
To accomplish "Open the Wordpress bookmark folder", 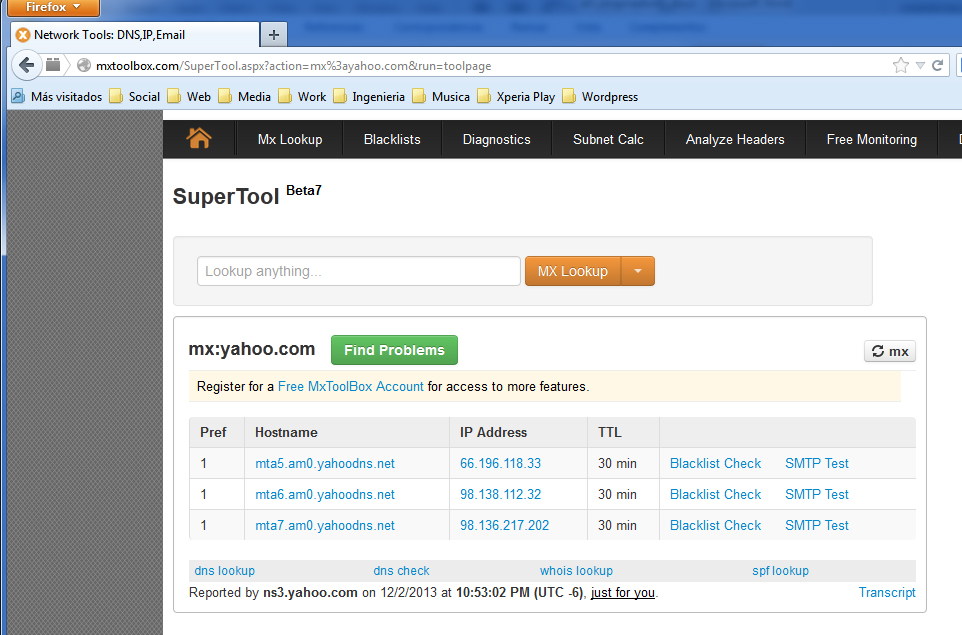I will click(x=600, y=96).
